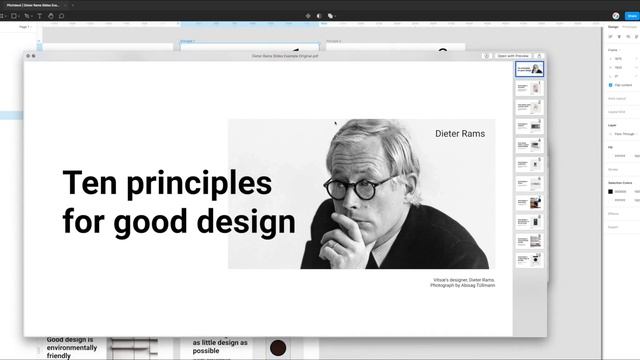
Task: Click the Selection Colors section header
Action: pos(620,183)
